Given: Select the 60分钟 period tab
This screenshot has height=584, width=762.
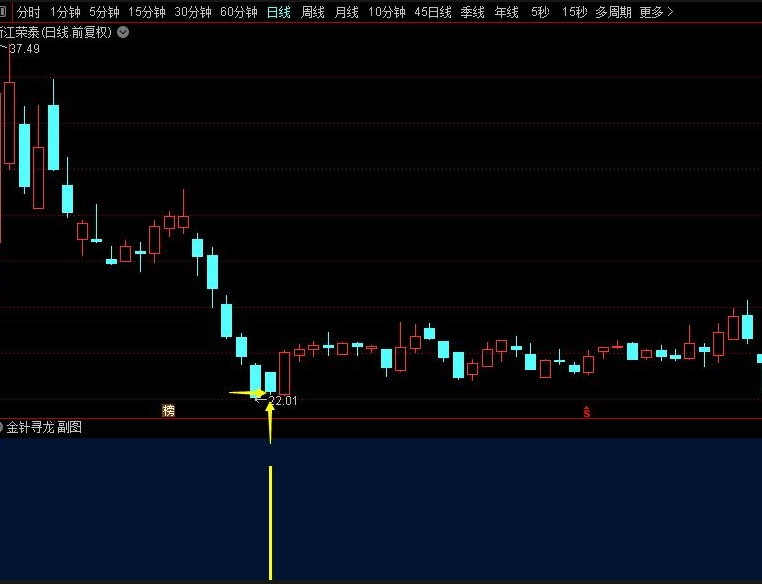Looking at the screenshot, I should click(239, 12).
